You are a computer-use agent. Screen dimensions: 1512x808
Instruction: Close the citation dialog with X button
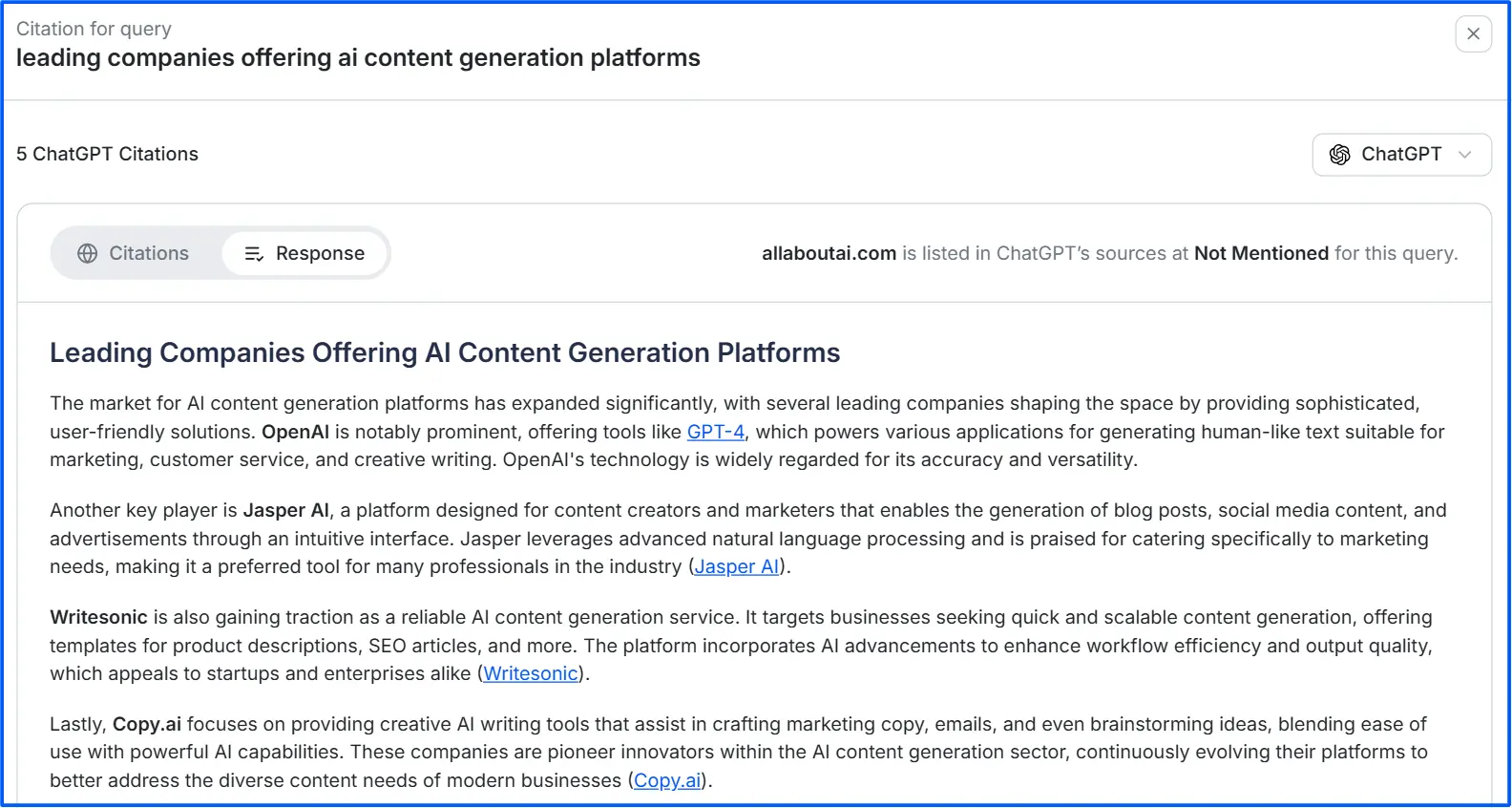coord(1473,34)
